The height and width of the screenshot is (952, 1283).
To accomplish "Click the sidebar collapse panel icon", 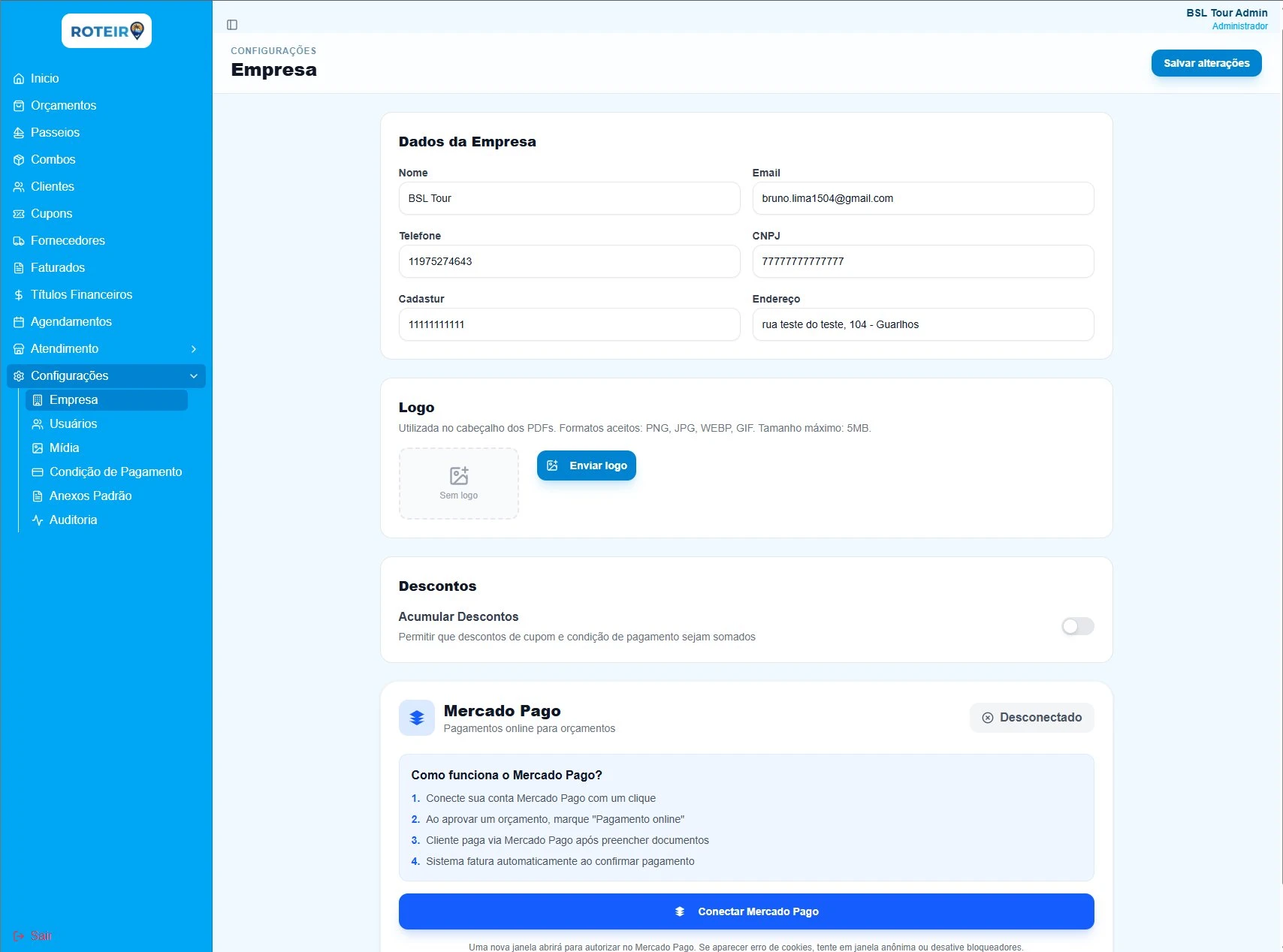I will pyautogui.click(x=232, y=25).
